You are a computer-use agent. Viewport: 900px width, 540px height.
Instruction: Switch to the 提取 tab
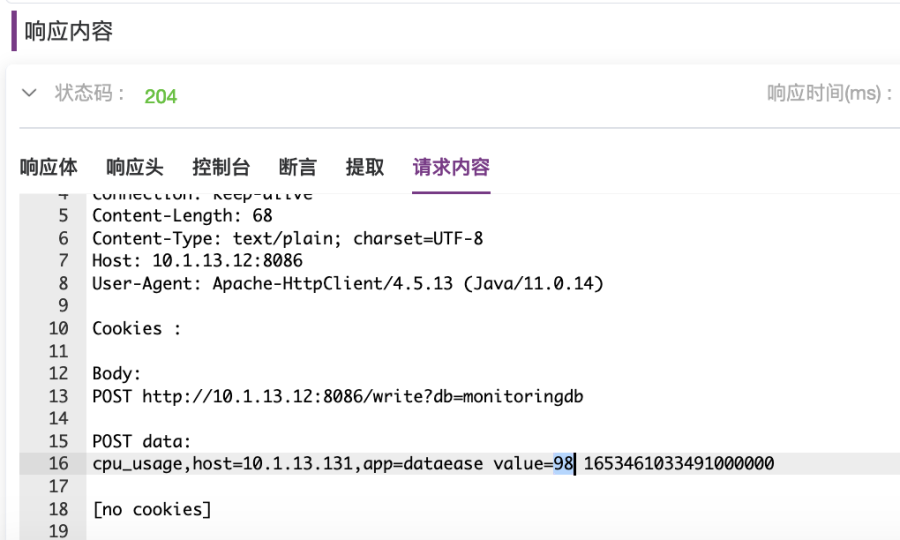pyautogui.click(x=364, y=167)
